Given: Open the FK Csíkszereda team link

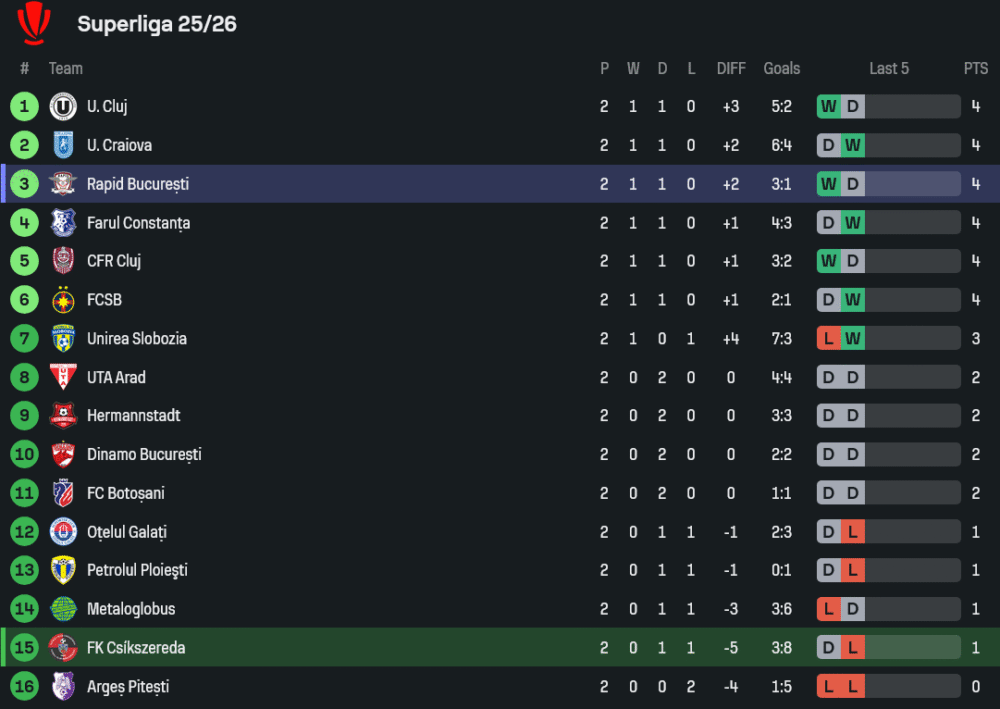Looking at the screenshot, I should pos(135,648).
